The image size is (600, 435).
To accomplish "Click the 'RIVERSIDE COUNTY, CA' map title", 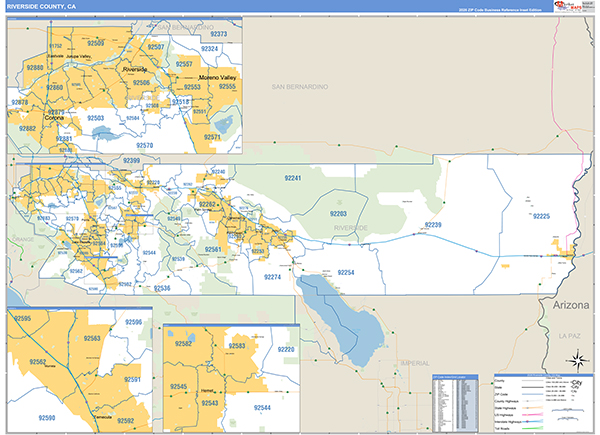I will pos(41,7).
